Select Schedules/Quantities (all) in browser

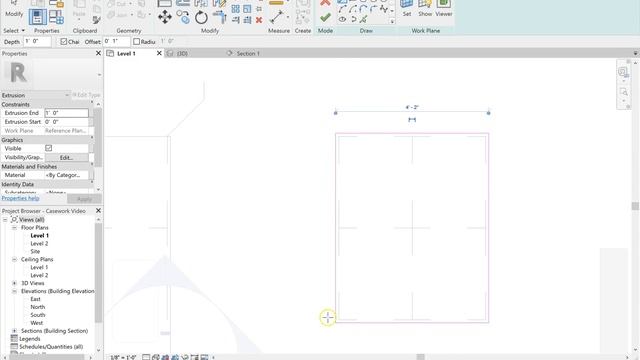point(51,347)
